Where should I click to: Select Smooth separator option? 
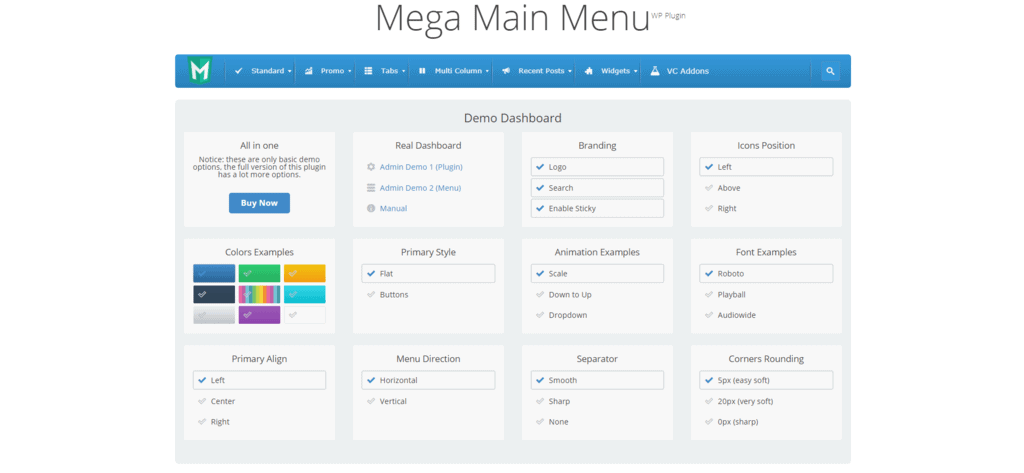point(598,380)
